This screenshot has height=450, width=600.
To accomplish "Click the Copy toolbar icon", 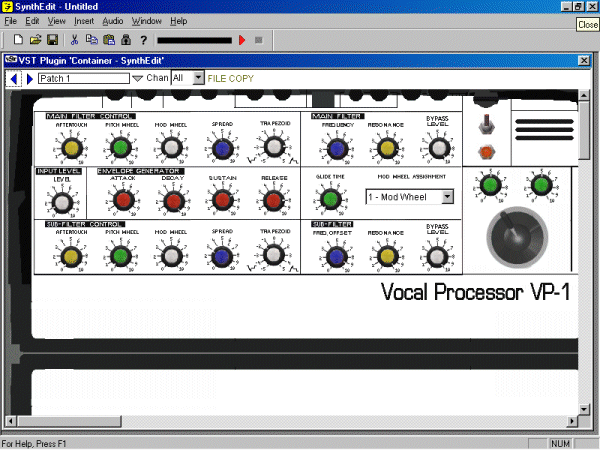I will (91, 40).
